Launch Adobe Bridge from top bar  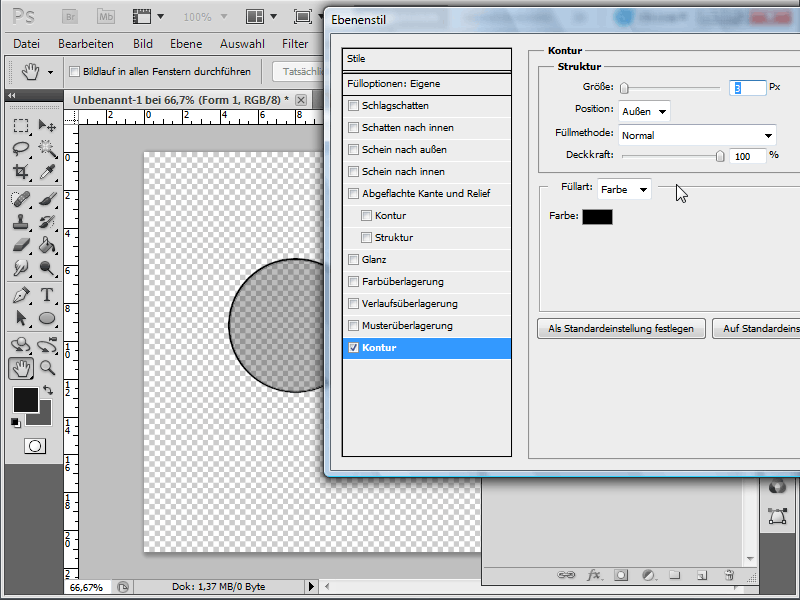pyautogui.click(x=70, y=17)
